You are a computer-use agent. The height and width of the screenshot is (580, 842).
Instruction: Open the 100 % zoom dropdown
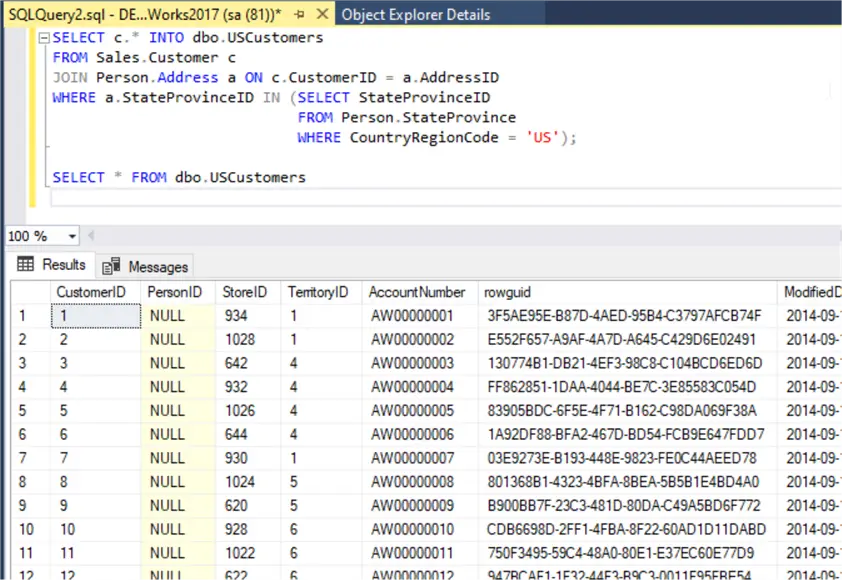[x=72, y=236]
